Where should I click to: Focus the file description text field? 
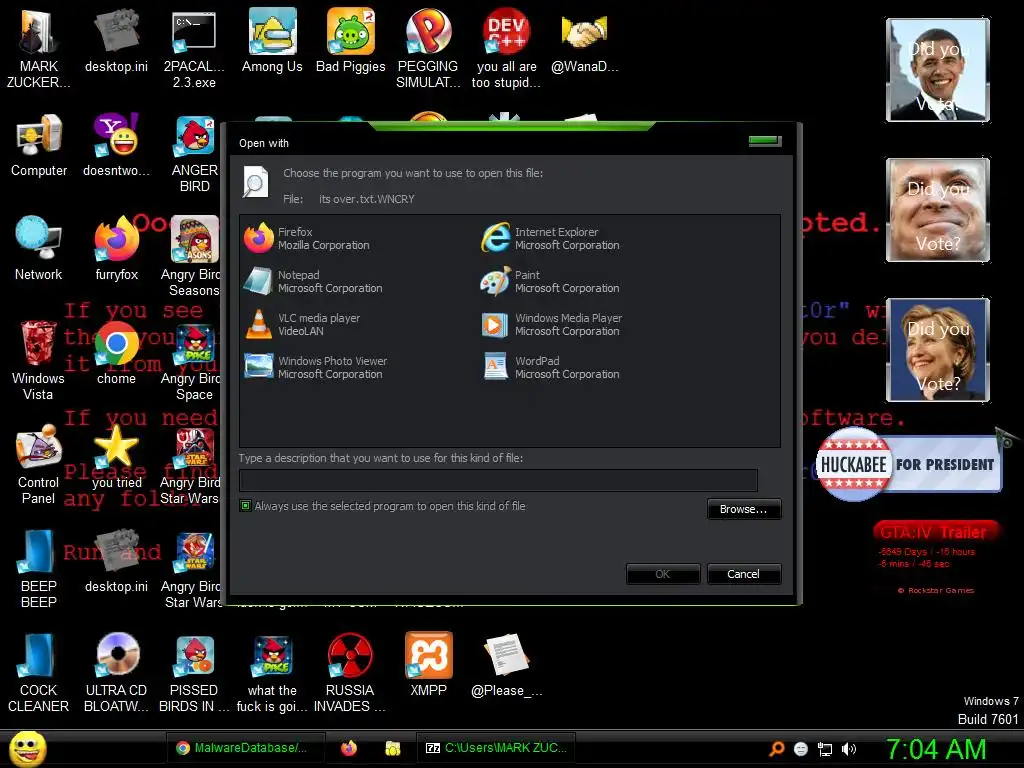click(498, 480)
